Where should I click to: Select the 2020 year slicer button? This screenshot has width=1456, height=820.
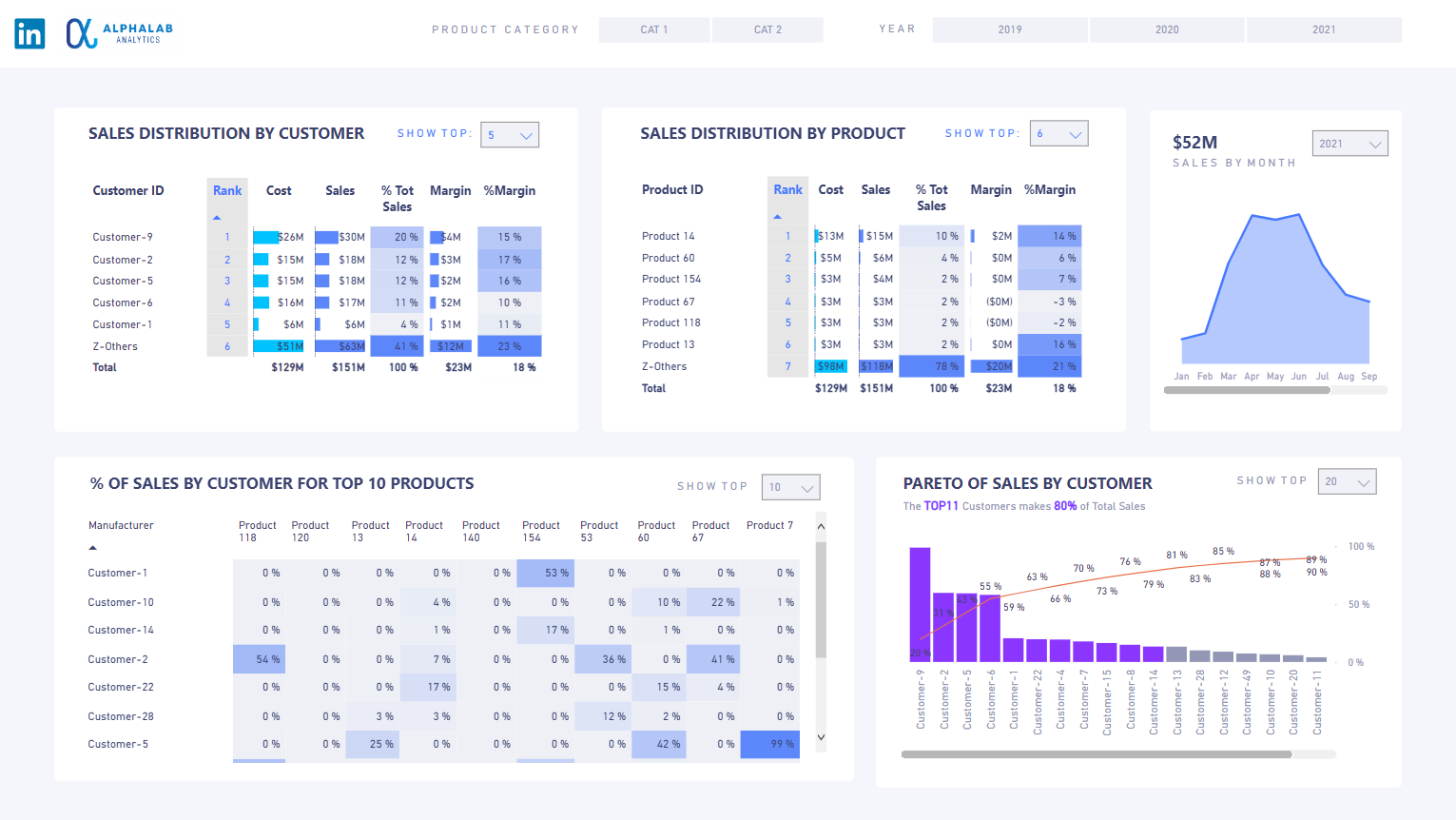coord(1167,29)
